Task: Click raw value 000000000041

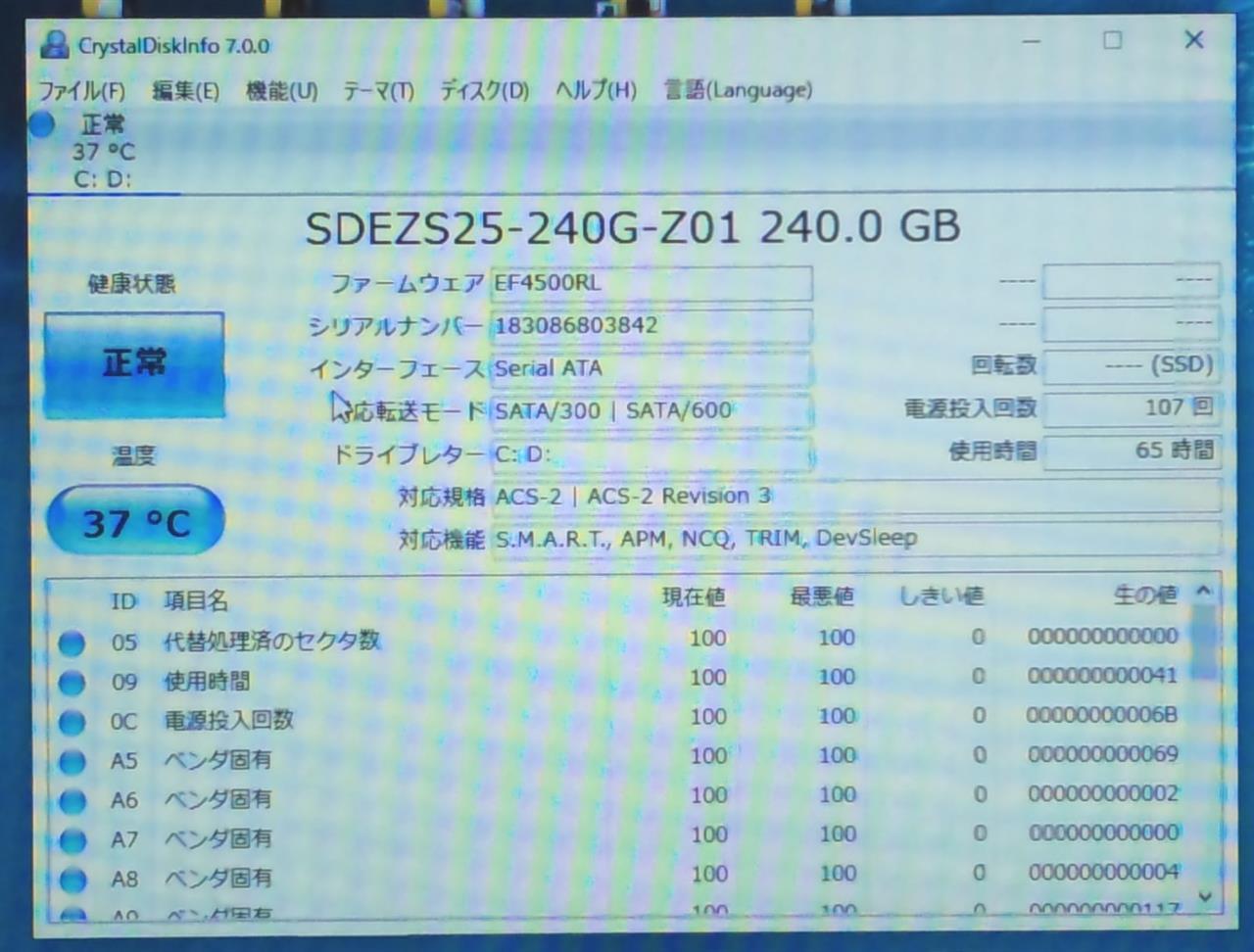Action: [x=1102, y=676]
